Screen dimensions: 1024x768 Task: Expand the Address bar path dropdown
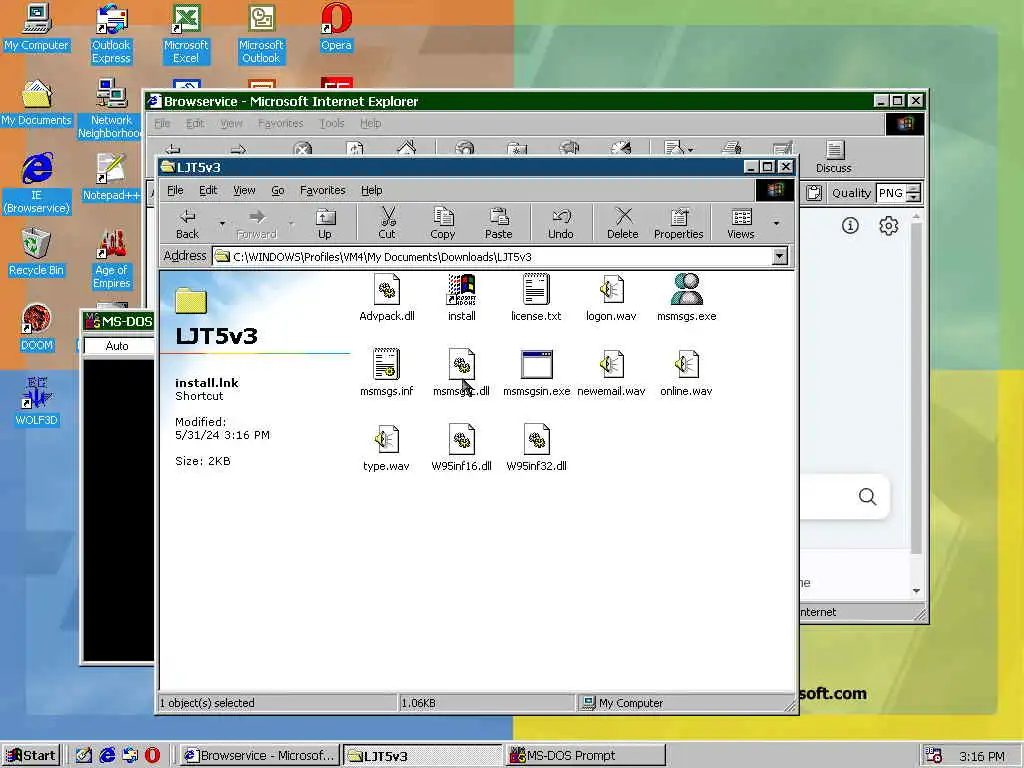coord(779,256)
